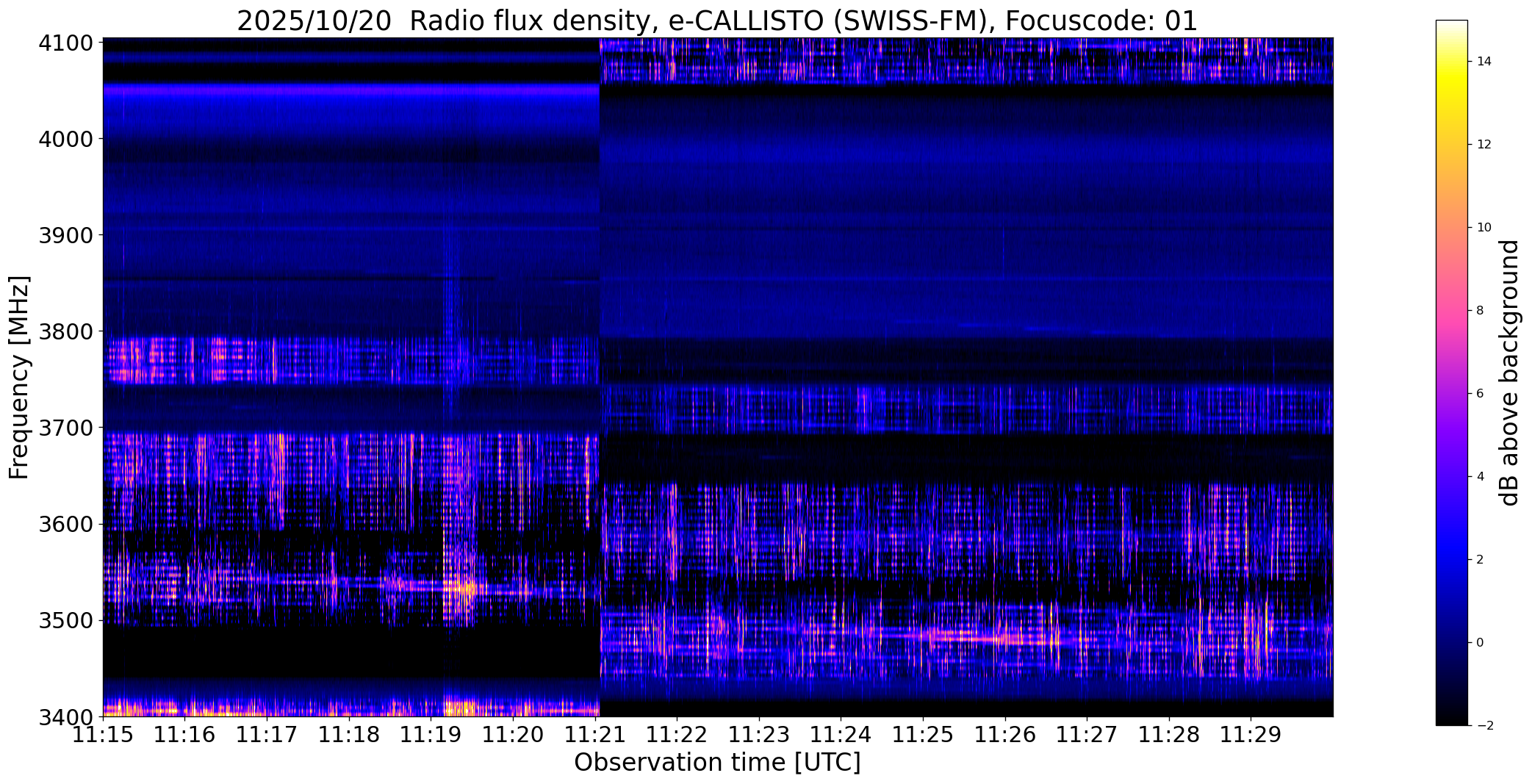Click the 11:20 time tick label
Viewport: 1532px width, 784px height.
513,734
